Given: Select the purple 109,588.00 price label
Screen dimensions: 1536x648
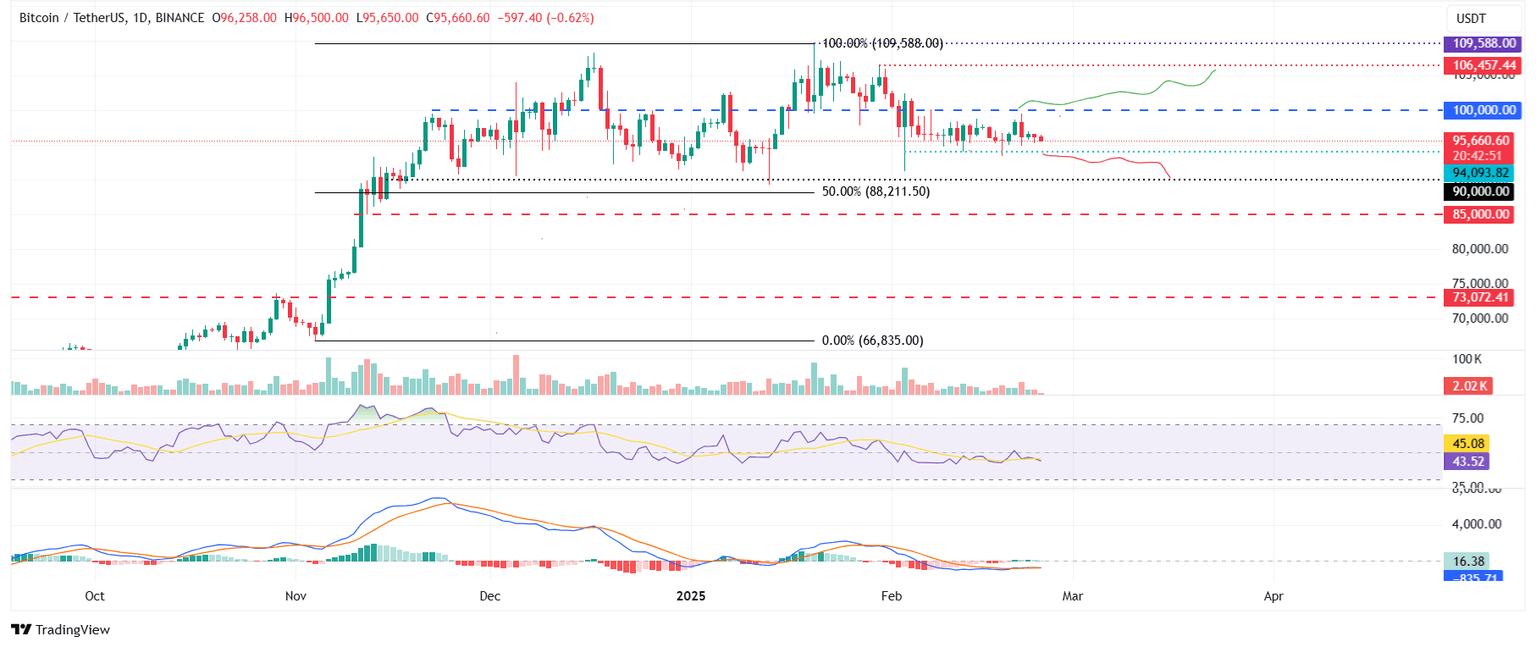Looking at the screenshot, I should (x=1483, y=43).
